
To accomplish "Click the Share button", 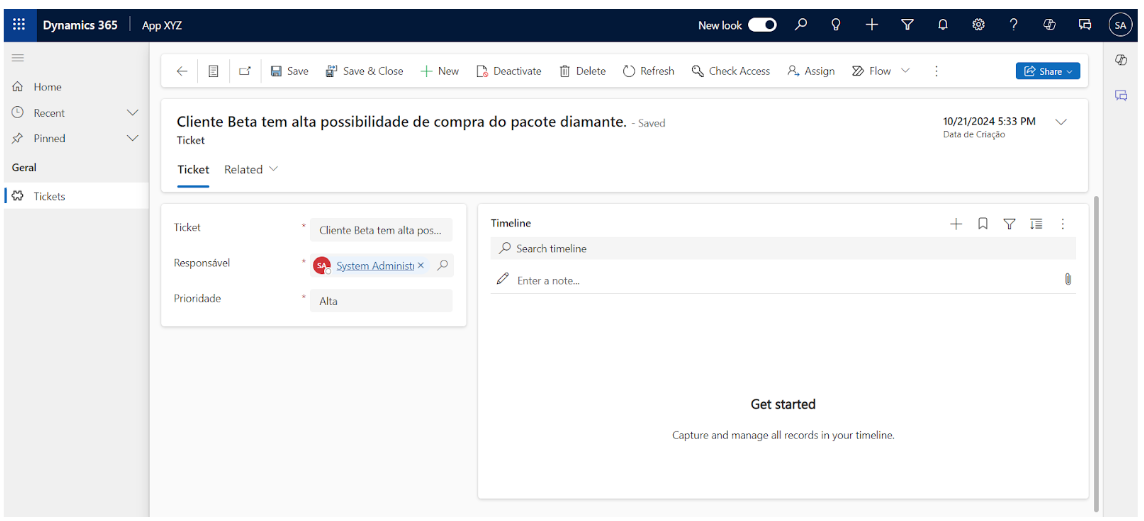I will [x=1048, y=71].
